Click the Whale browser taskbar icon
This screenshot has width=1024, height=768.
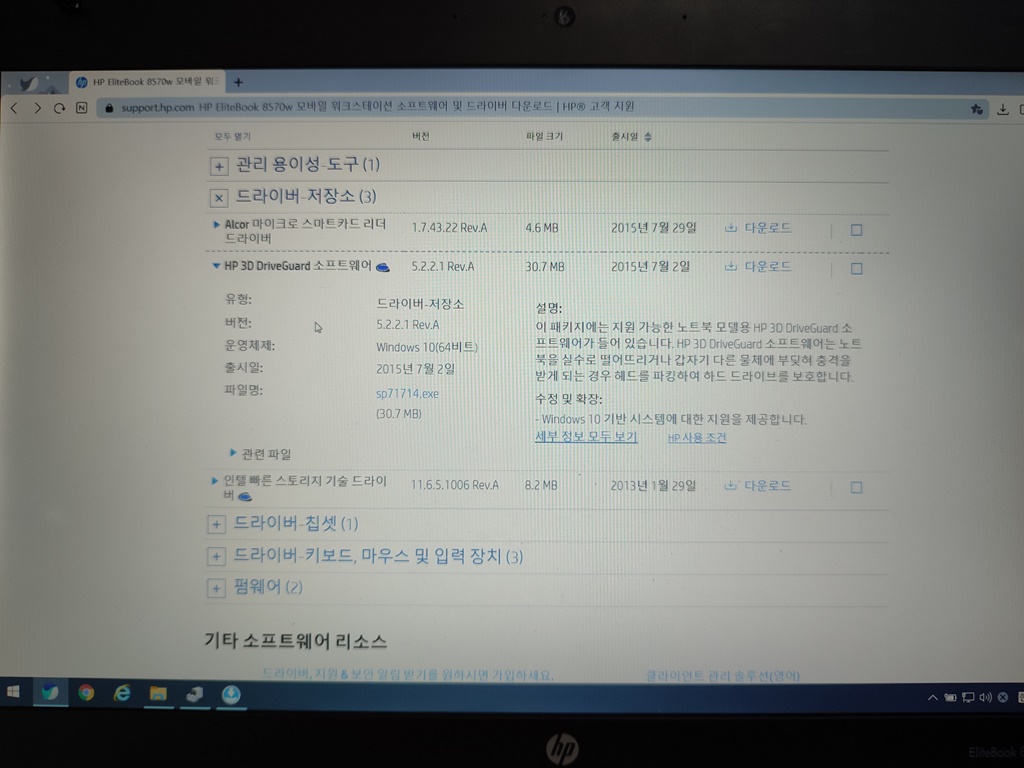[x=50, y=692]
